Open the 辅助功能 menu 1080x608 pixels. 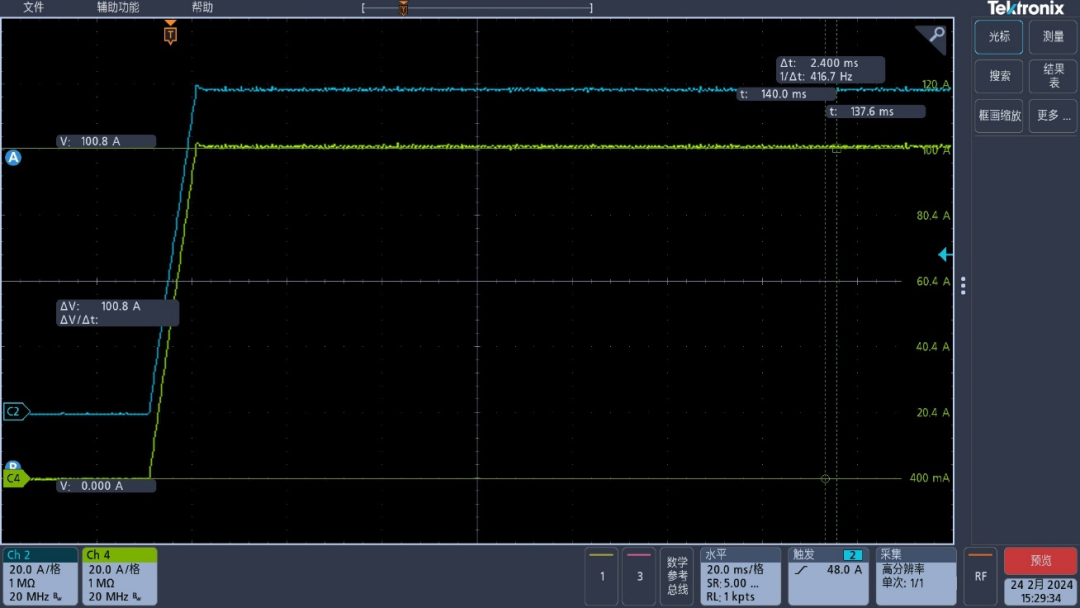click(x=118, y=7)
